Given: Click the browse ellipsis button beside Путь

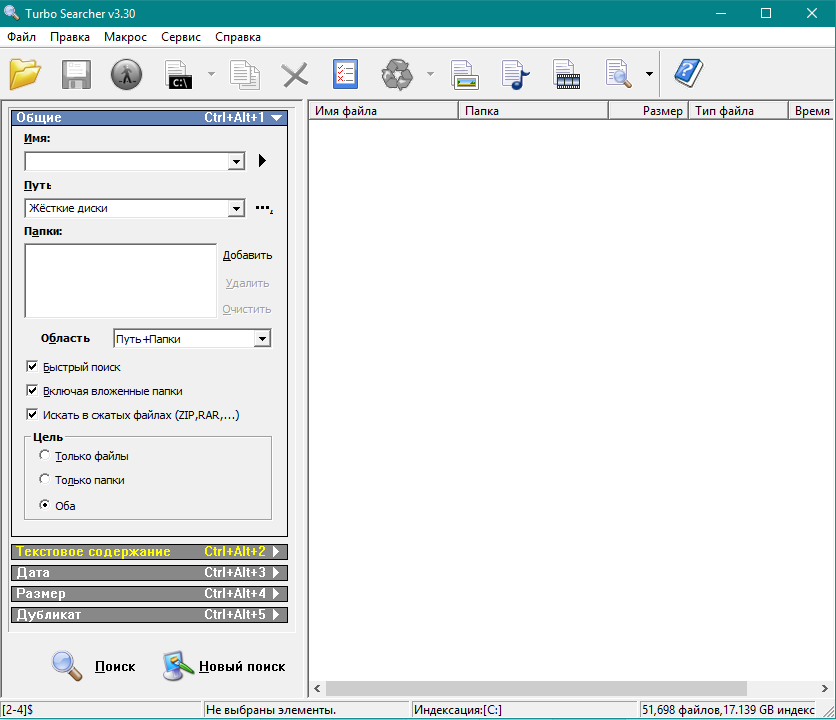Looking at the screenshot, I should click(x=264, y=208).
